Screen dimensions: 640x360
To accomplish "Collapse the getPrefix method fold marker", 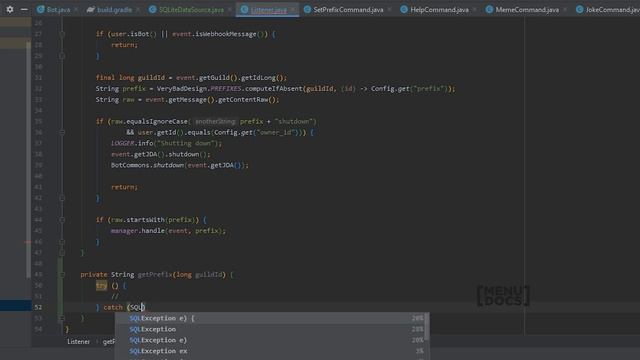I will [x=62, y=275].
